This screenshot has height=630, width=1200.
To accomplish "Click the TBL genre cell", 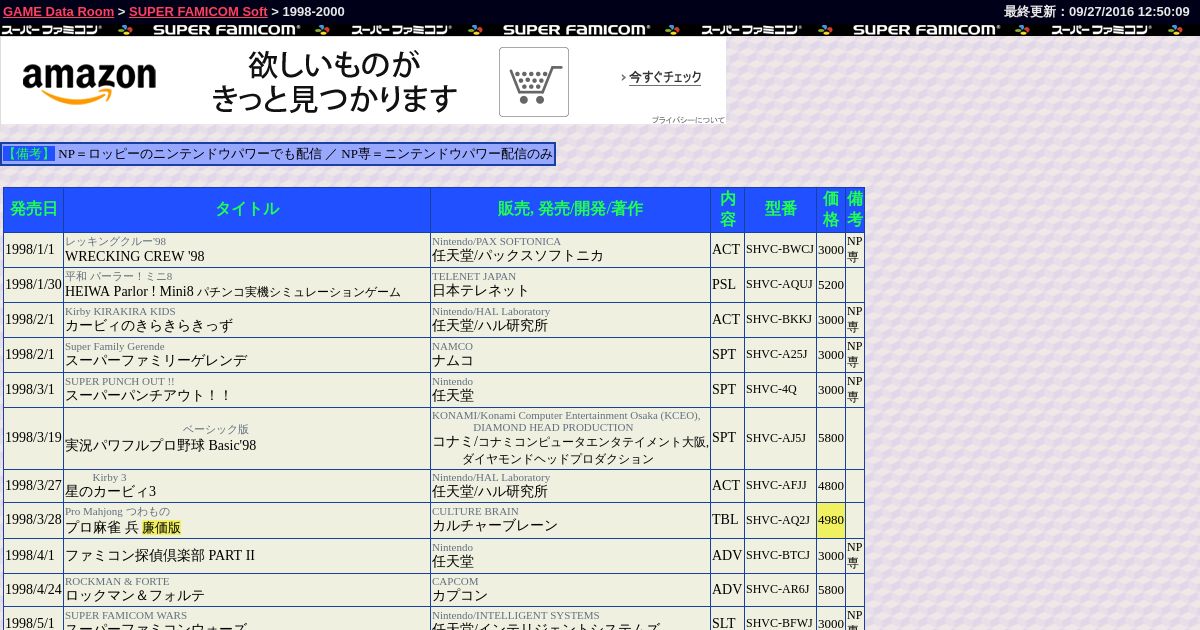I will (x=728, y=520).
